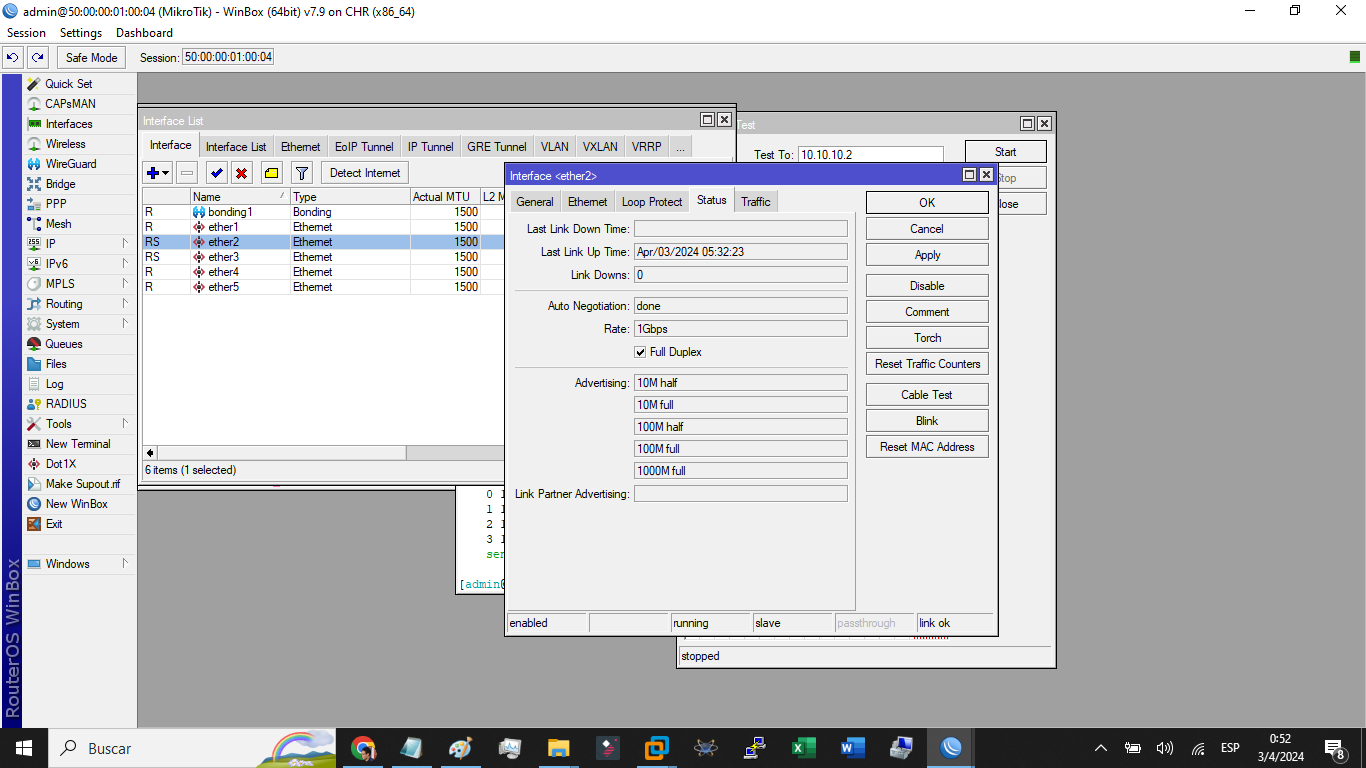Click the yellow Comment toolbar icon
The height and width of the screenshot is (768, 1366).
tap(271, 173)
